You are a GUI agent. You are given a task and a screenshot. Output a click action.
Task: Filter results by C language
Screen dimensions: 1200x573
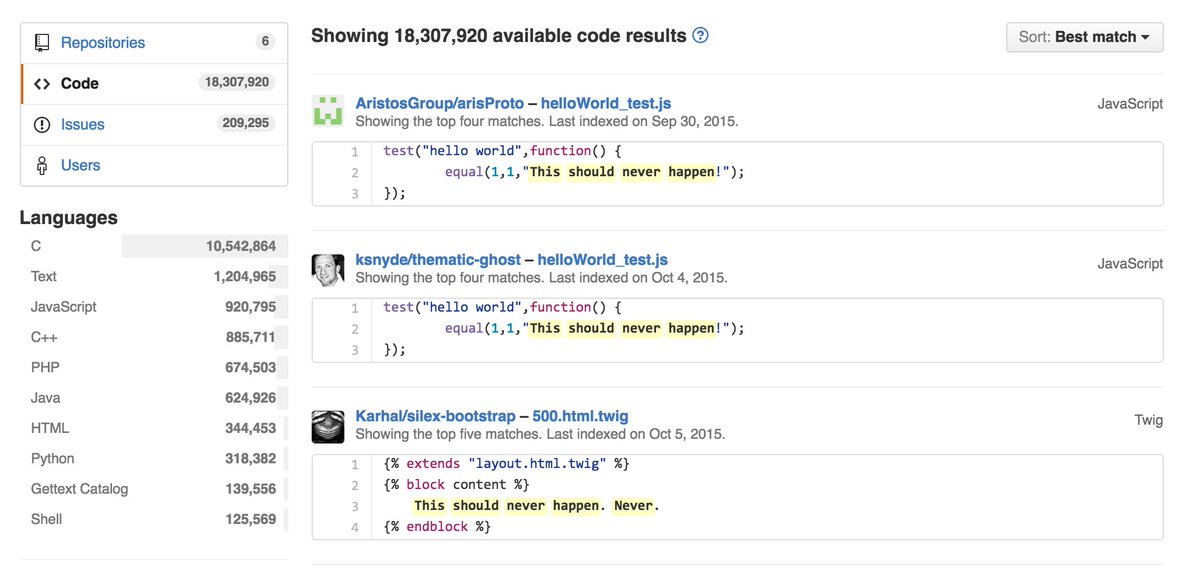pyautogui.click(x=36, y=246)
